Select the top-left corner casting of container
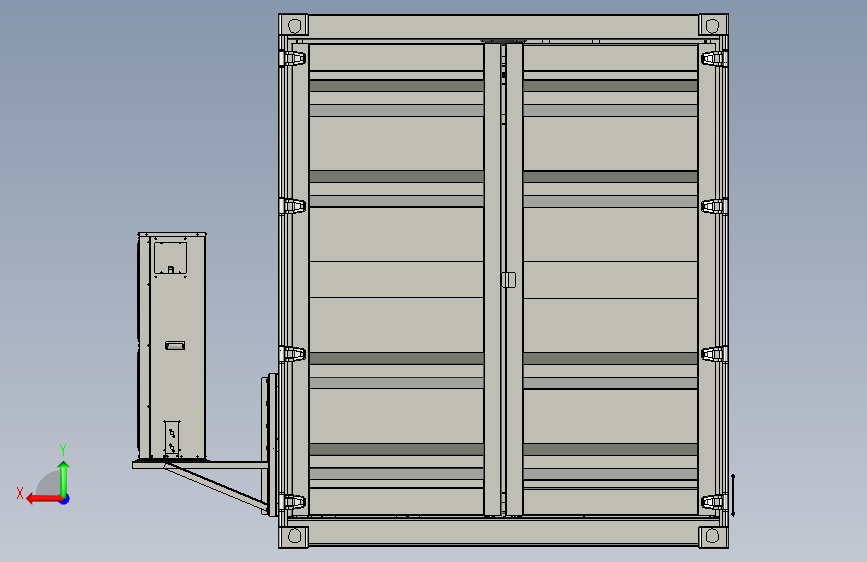This screenshot has width=867, height=562. coord(294,25)
